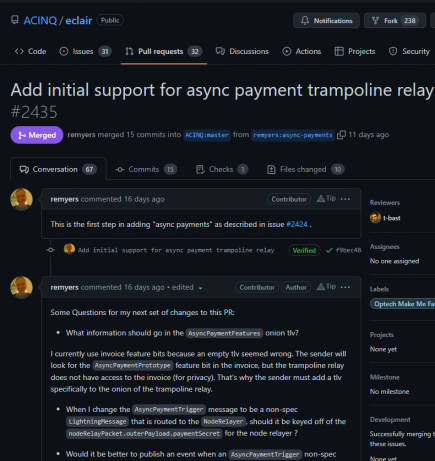Open linked issue #2424
435x461 pixels.
[x=297, y=224]
